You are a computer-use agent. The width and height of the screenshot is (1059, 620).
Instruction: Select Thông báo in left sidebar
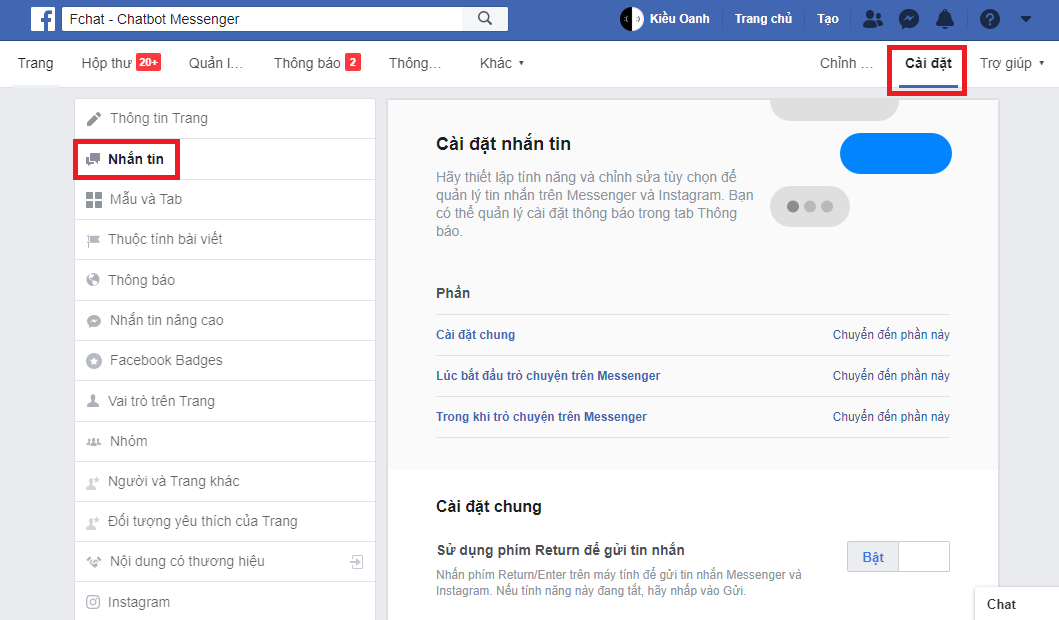(x=225, y=280)
